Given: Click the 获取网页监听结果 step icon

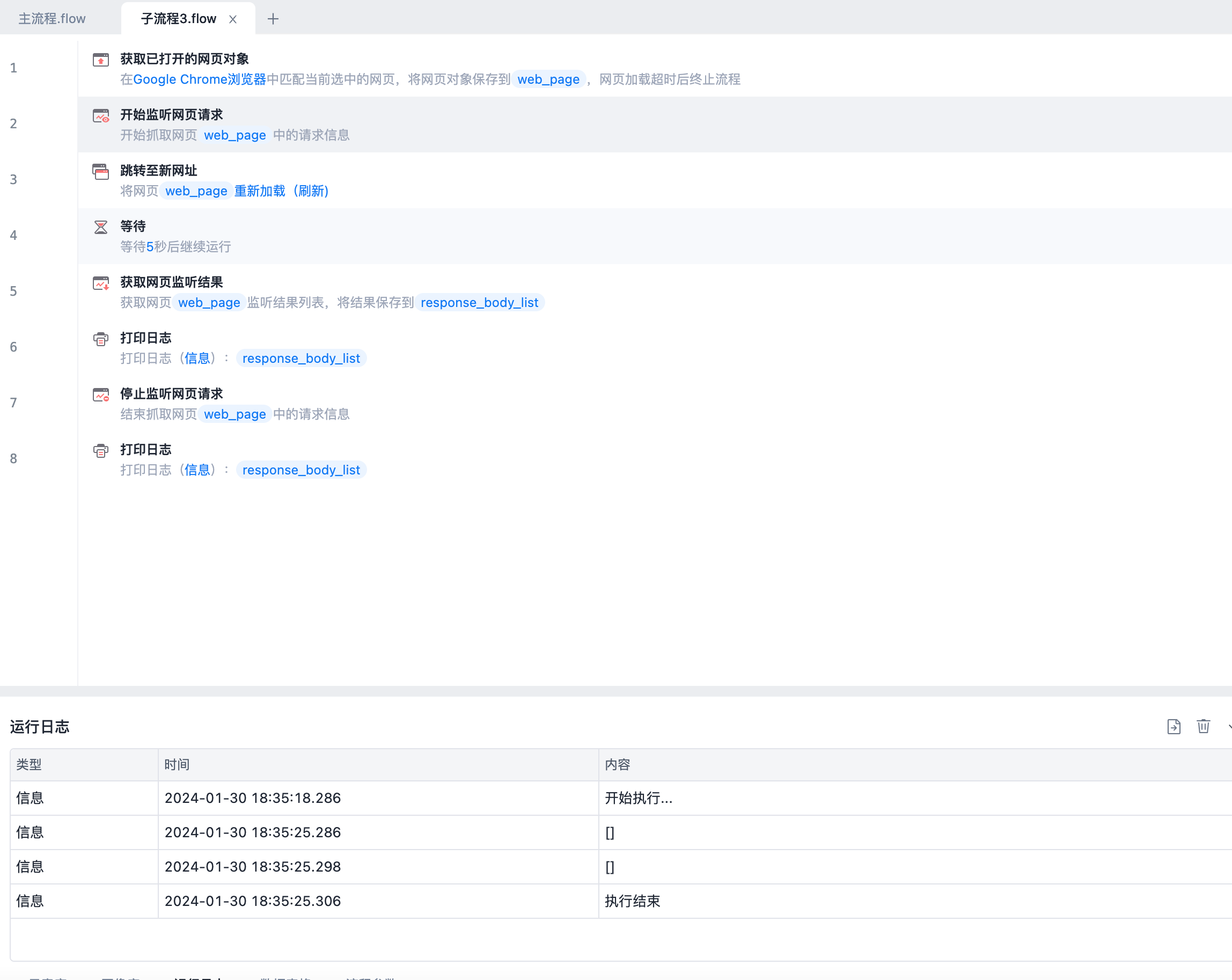Looking at the screenshot, I should [x=100, y=283].
